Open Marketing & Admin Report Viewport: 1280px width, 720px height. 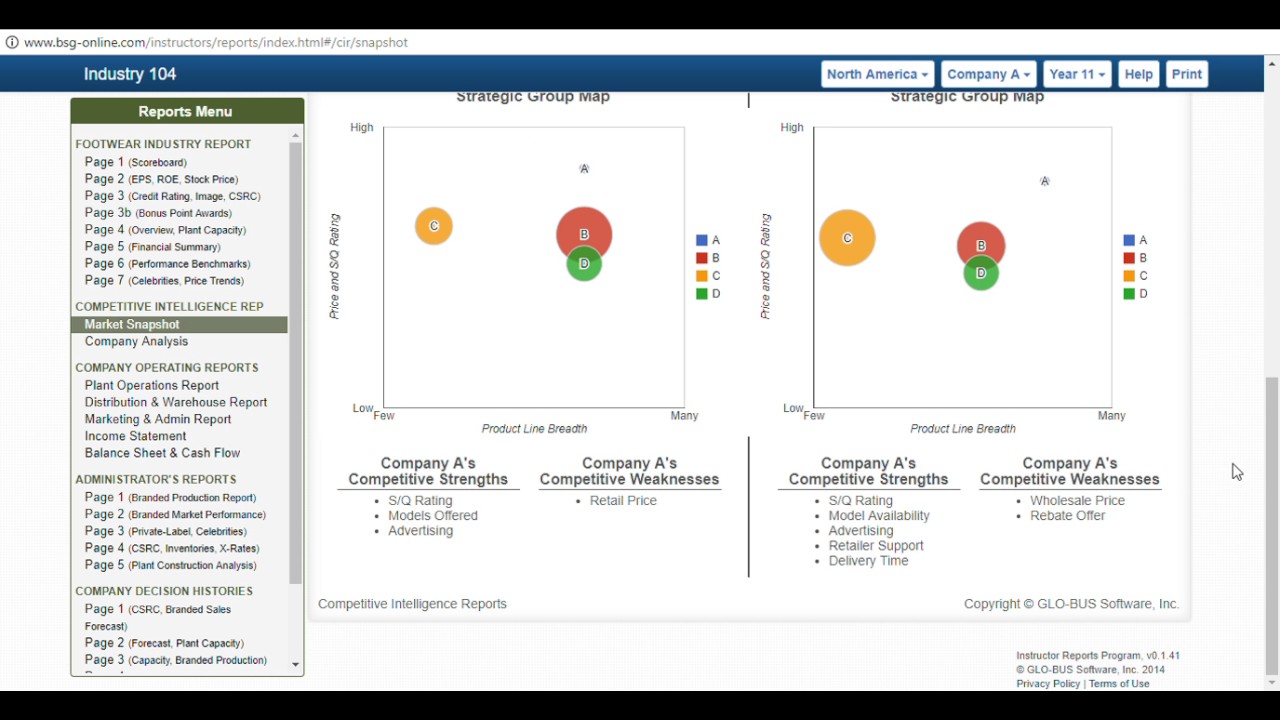tap(158, 419)
